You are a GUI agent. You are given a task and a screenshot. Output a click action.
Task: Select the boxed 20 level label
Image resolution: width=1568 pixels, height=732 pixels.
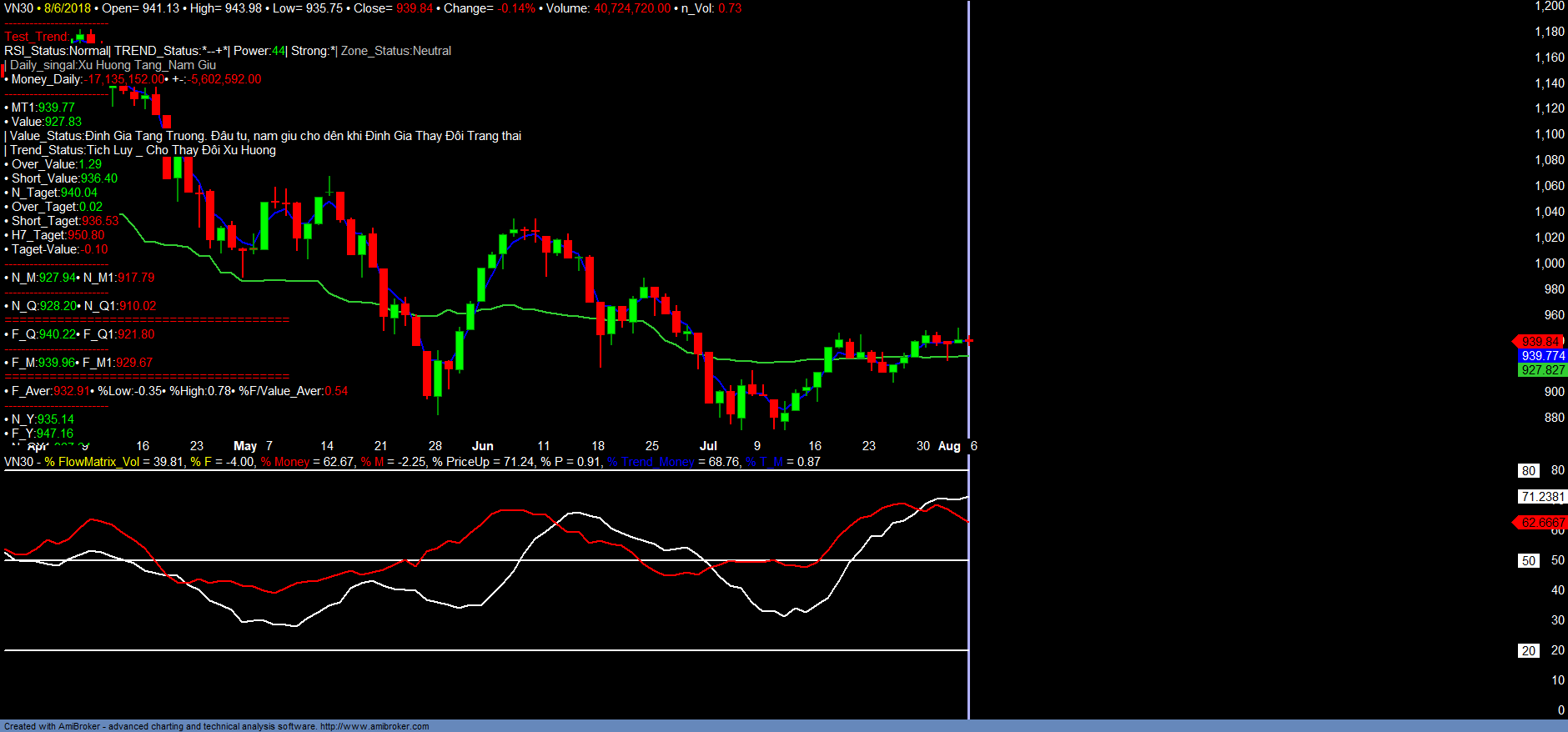[x=1528, y=651]
